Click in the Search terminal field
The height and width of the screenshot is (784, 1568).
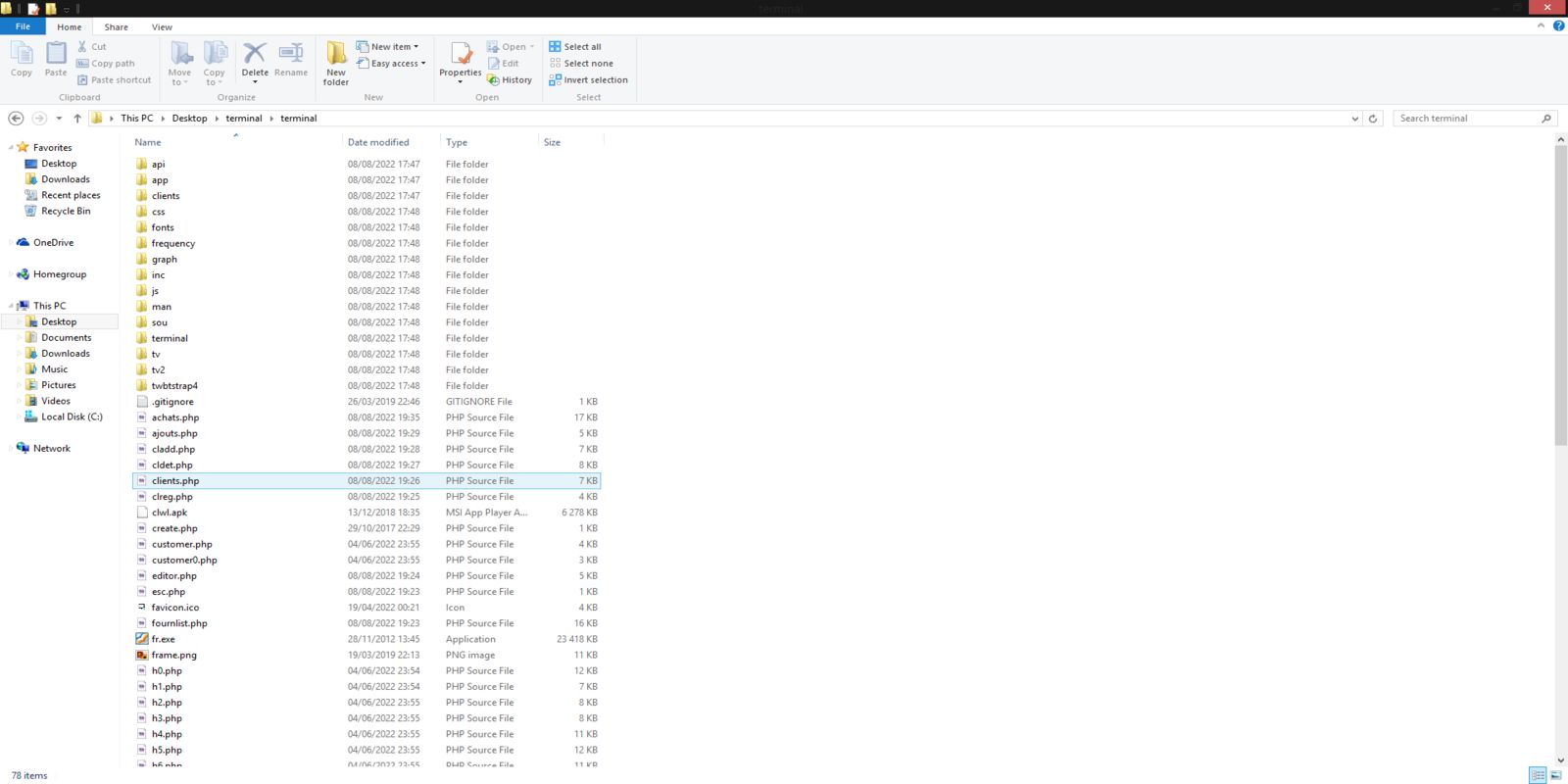click(x=1467, y=119)
